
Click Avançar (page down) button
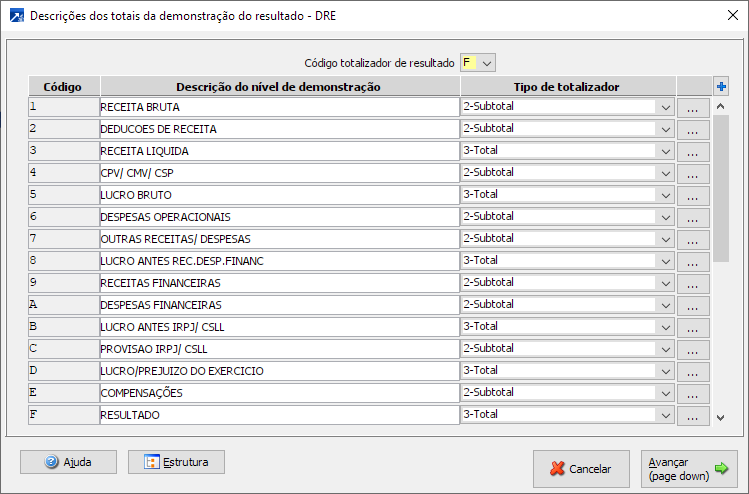coord(689,469)
